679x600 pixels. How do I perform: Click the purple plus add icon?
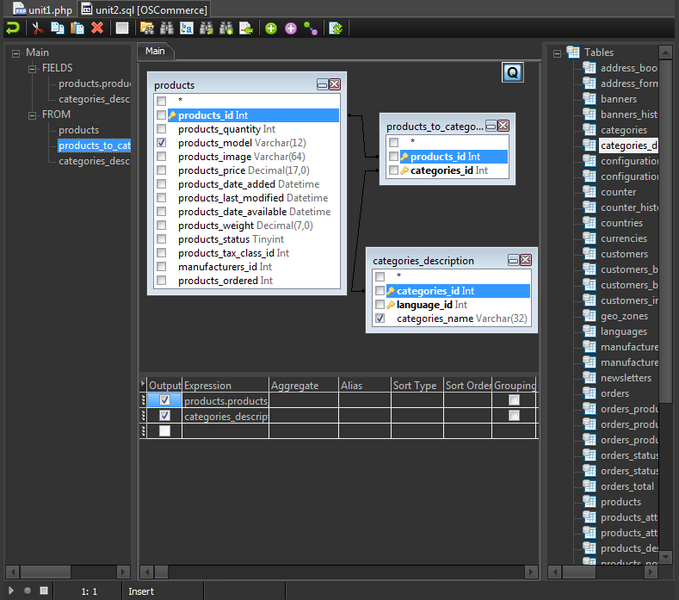click(x=291, y=29)
